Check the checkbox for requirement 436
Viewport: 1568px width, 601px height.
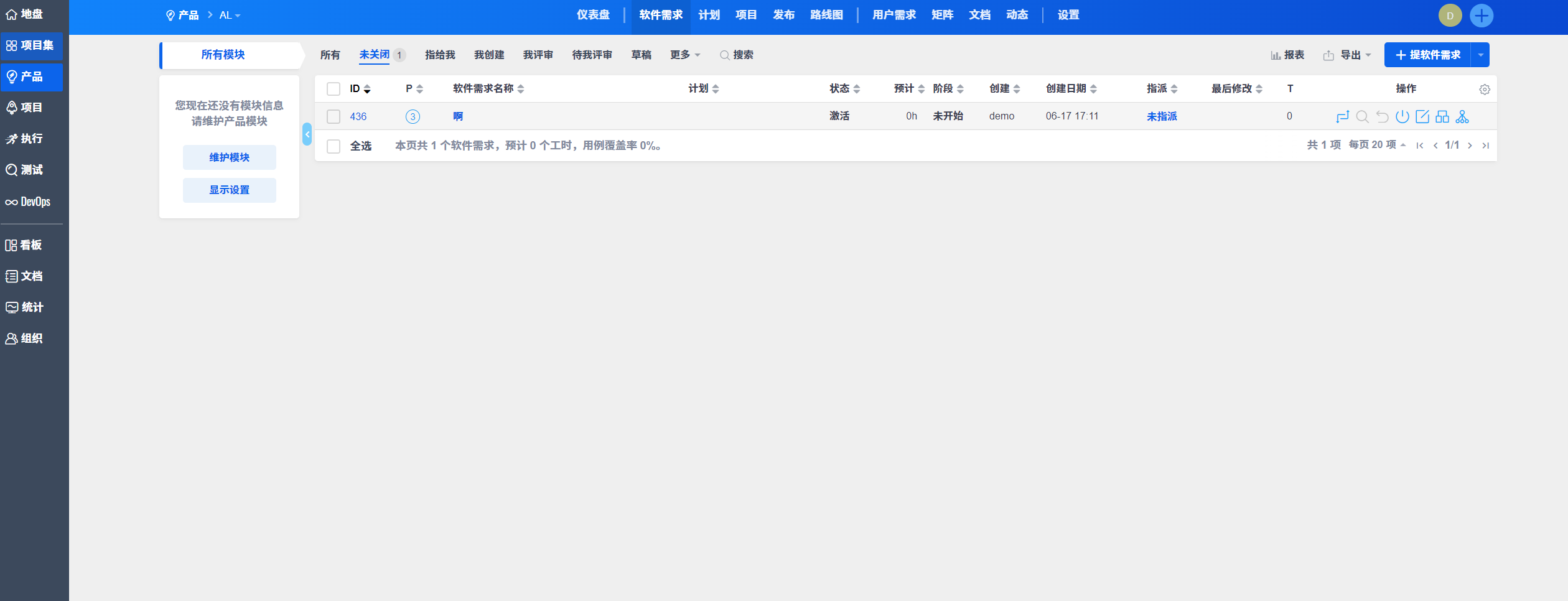(334, 116)
